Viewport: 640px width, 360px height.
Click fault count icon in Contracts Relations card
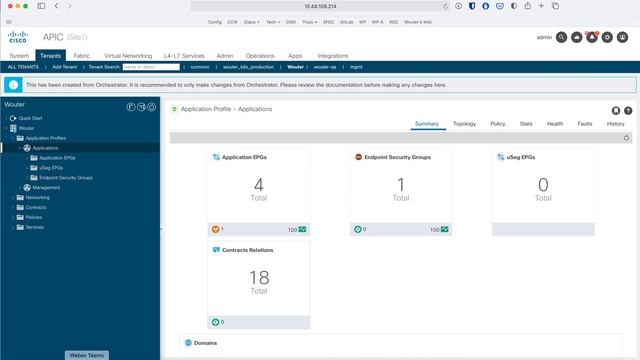click(x=215, y=322)
